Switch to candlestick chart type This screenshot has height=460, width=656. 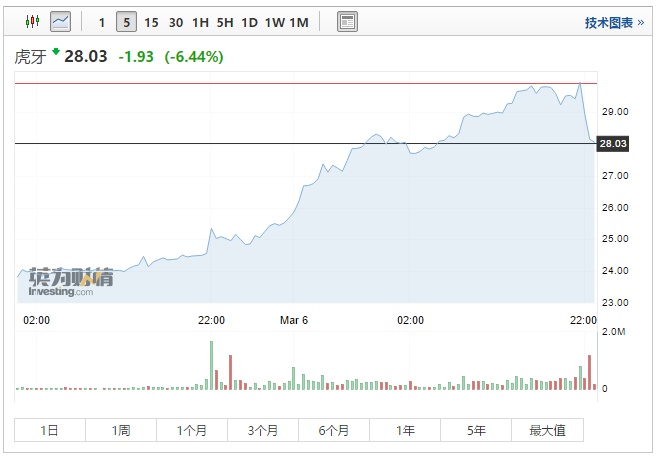[x=32, y=21]
